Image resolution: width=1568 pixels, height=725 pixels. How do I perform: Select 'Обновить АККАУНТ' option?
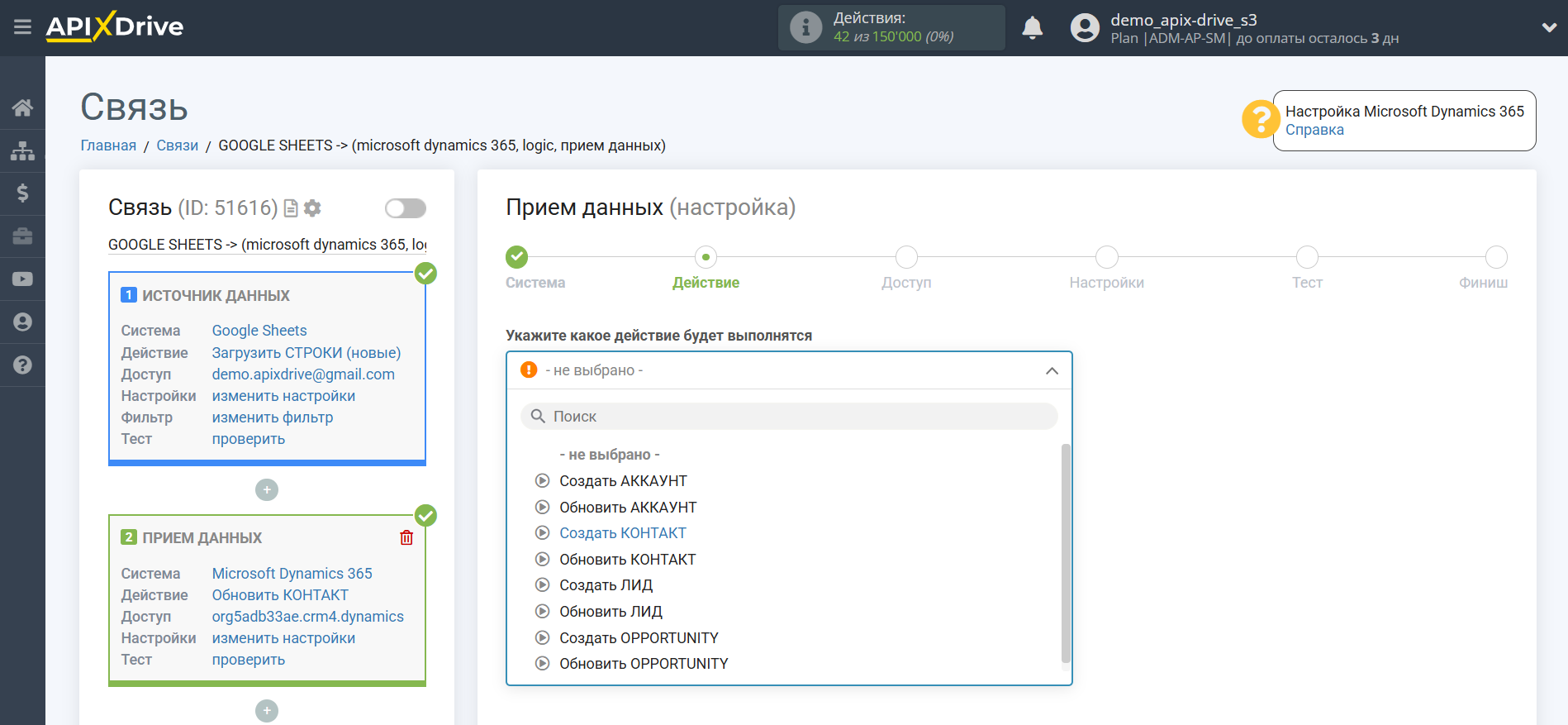(628, 508)
